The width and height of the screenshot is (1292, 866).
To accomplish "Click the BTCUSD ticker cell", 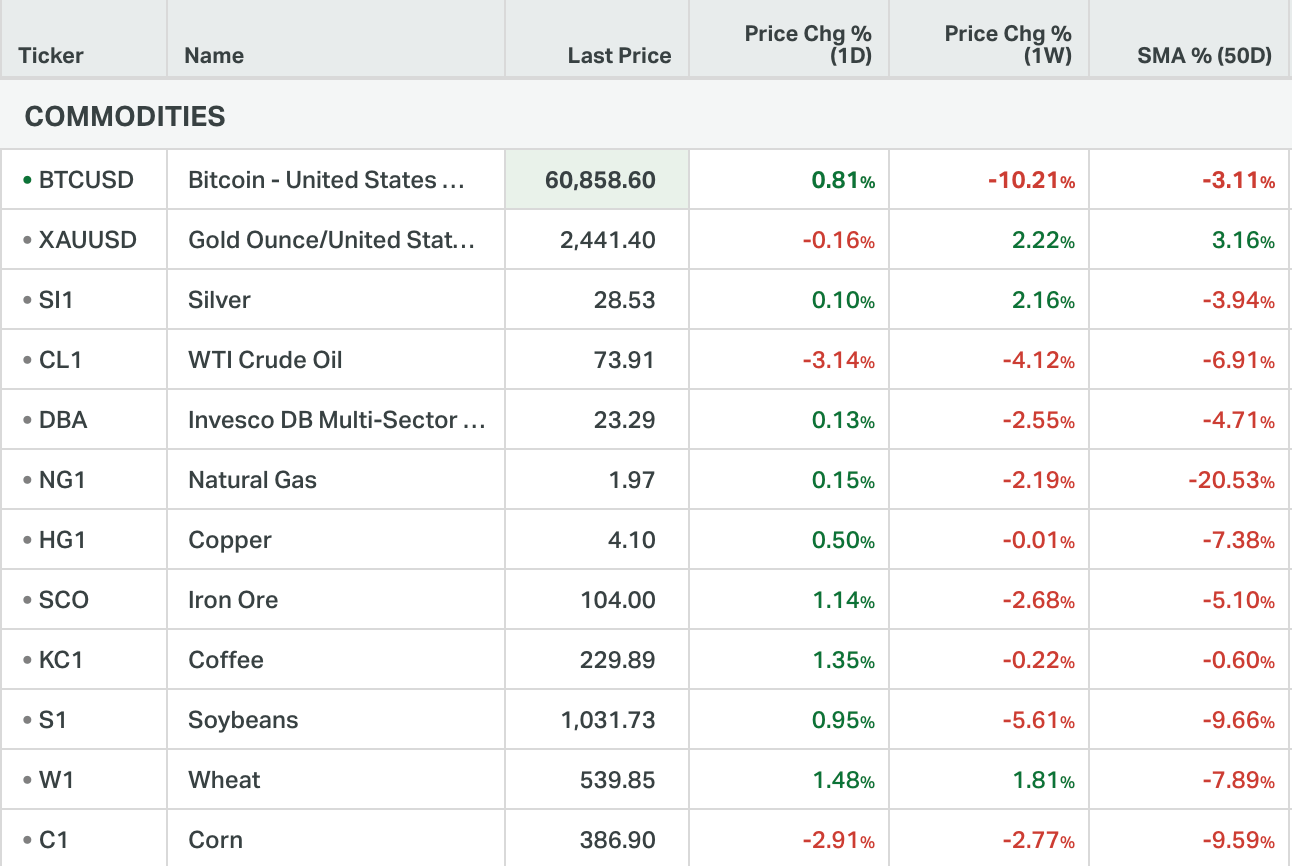I will 86,180.
